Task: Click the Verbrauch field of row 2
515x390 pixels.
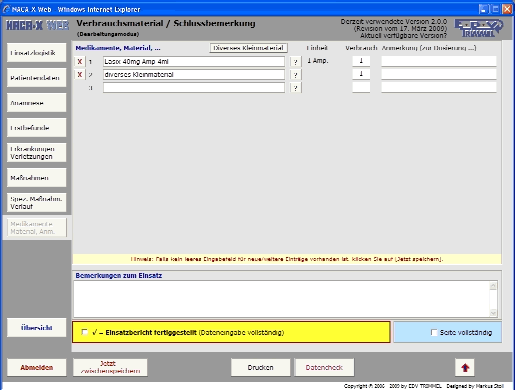Action: tap(361, 74)
